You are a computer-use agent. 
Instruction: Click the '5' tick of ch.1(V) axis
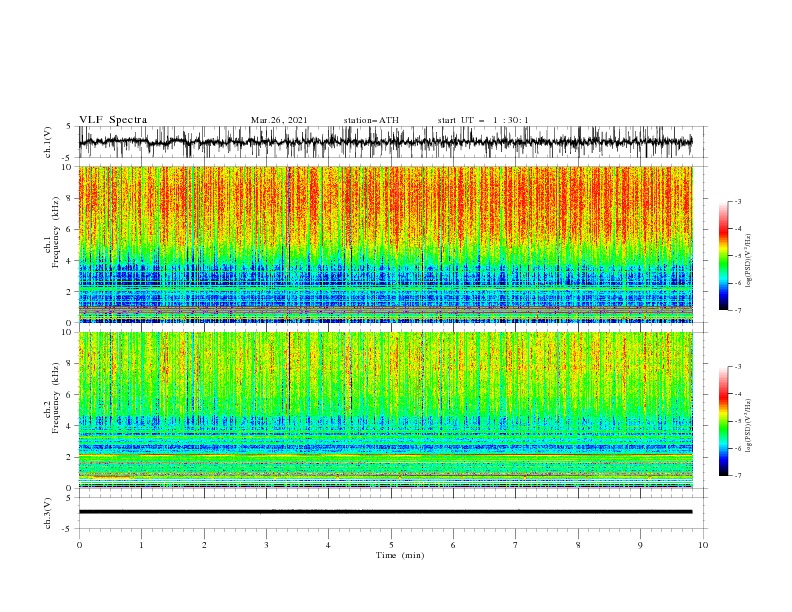tap(69, 127)
